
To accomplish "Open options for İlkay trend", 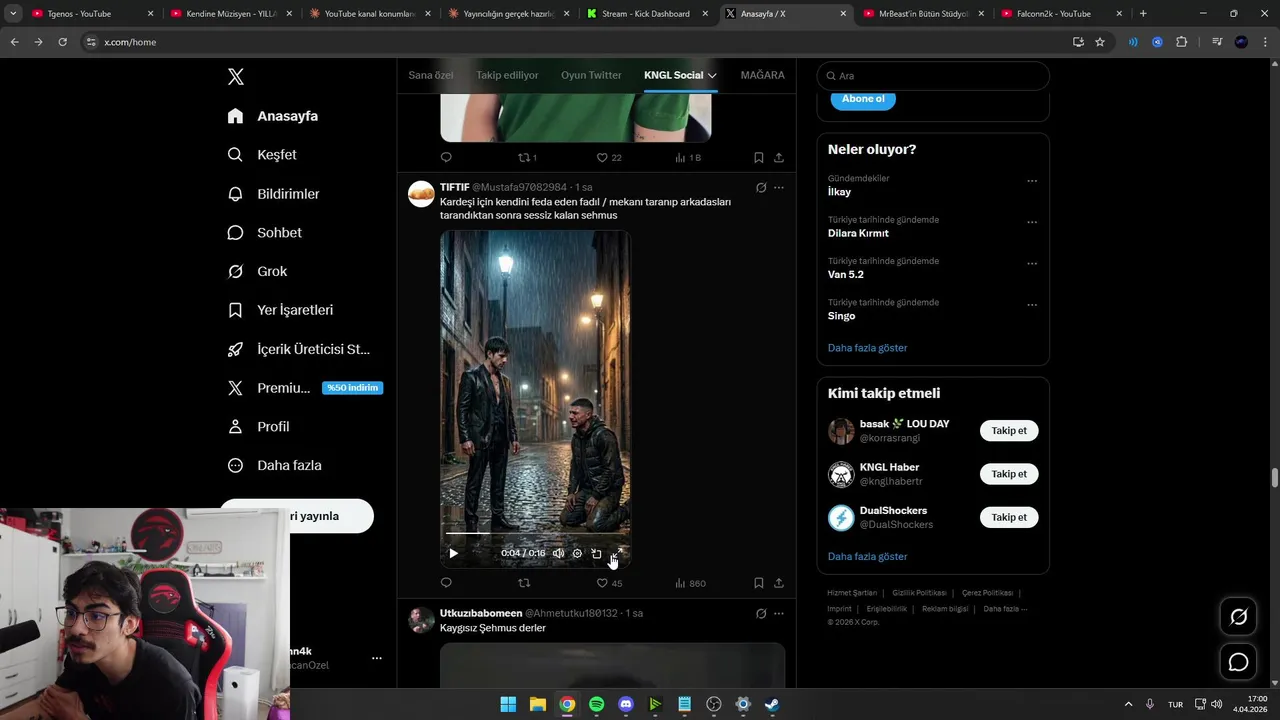I will [1032, 181].
